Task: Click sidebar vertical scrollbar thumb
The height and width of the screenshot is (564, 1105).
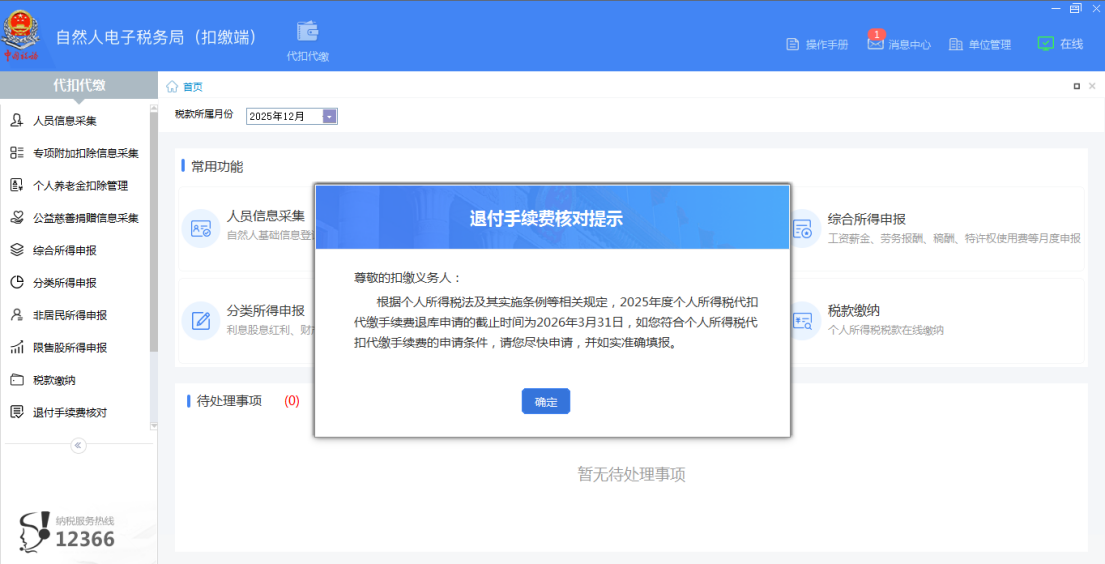Action: (x=154, y=231)
